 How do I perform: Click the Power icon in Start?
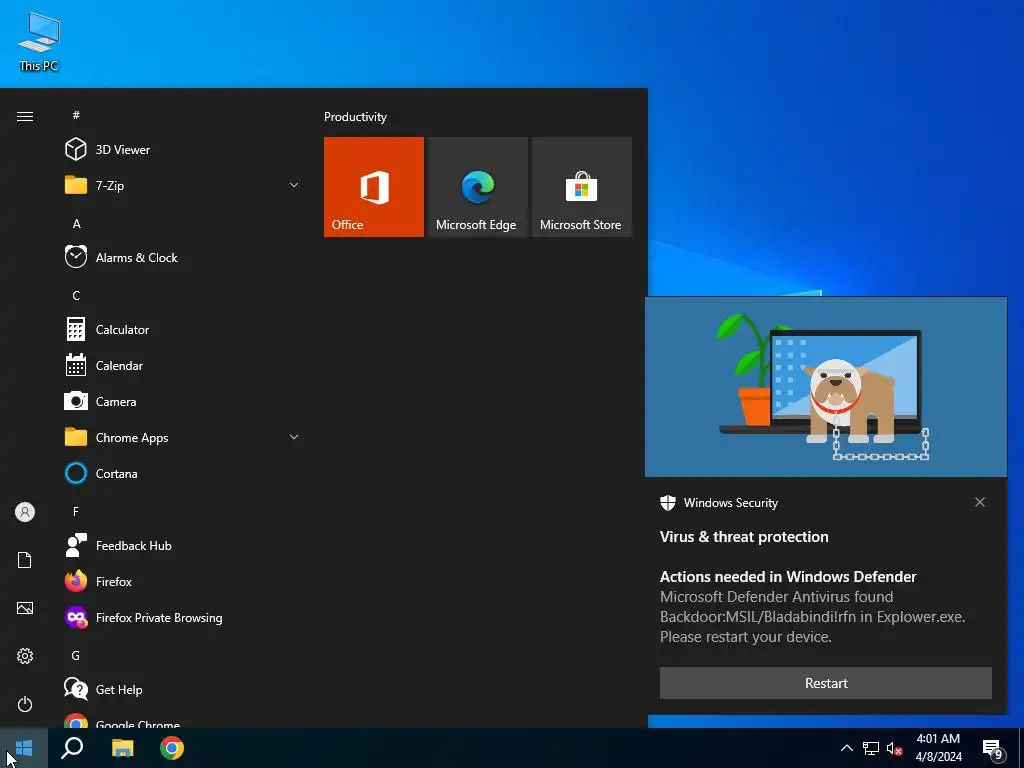click(x=25, y=704)
